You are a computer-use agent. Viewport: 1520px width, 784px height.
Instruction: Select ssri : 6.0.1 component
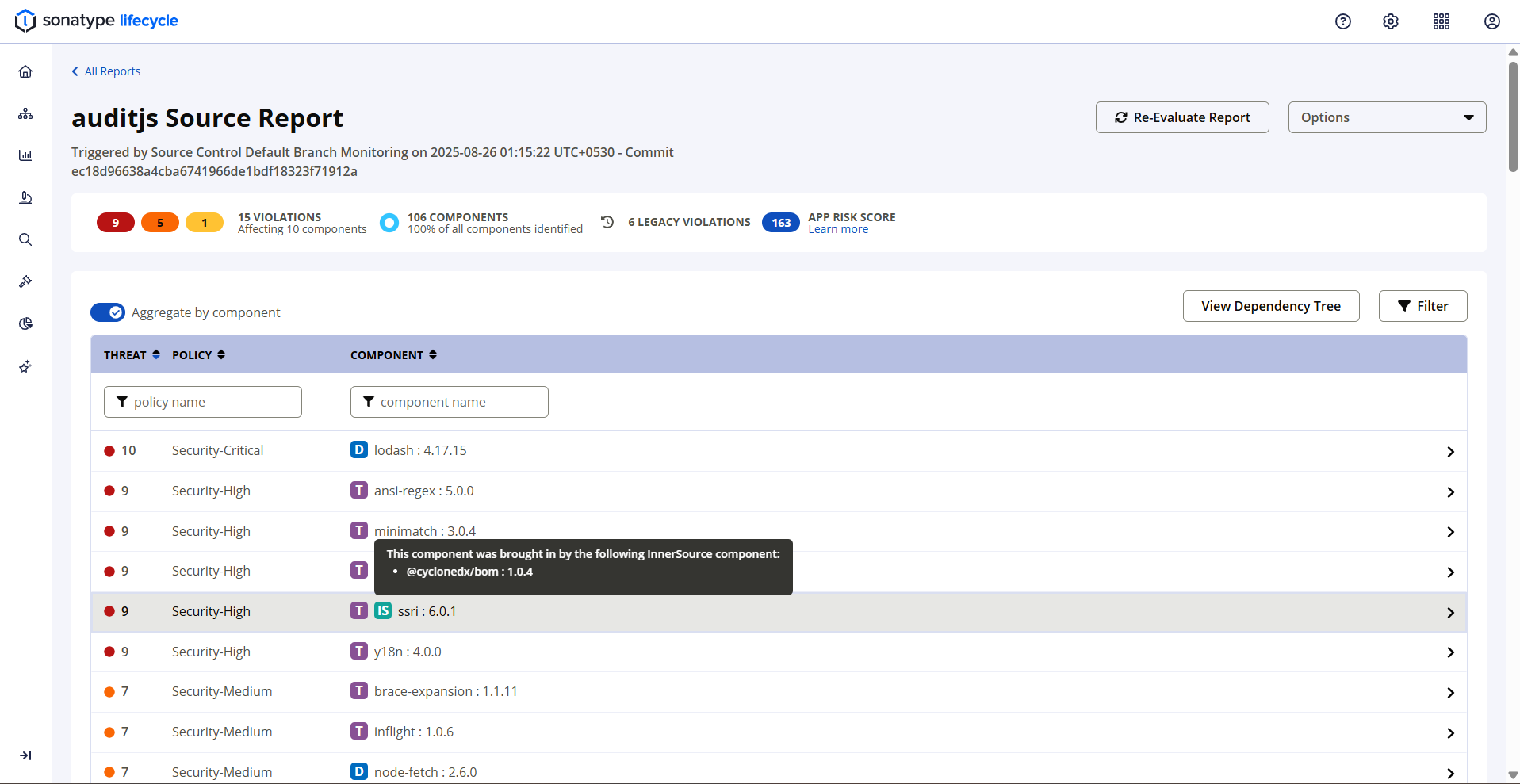coord(427,611)
